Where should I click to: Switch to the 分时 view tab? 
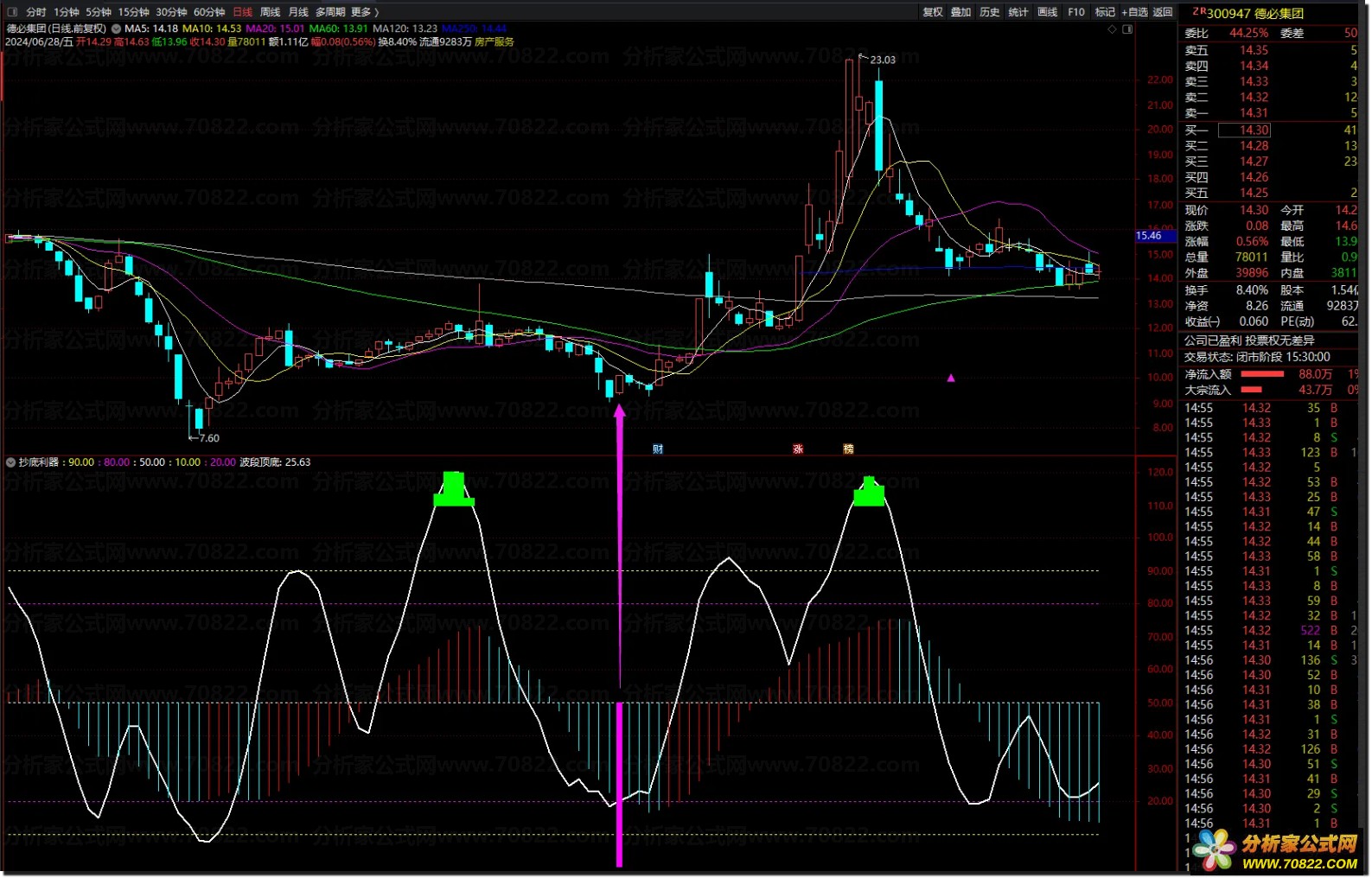point(36,12)
